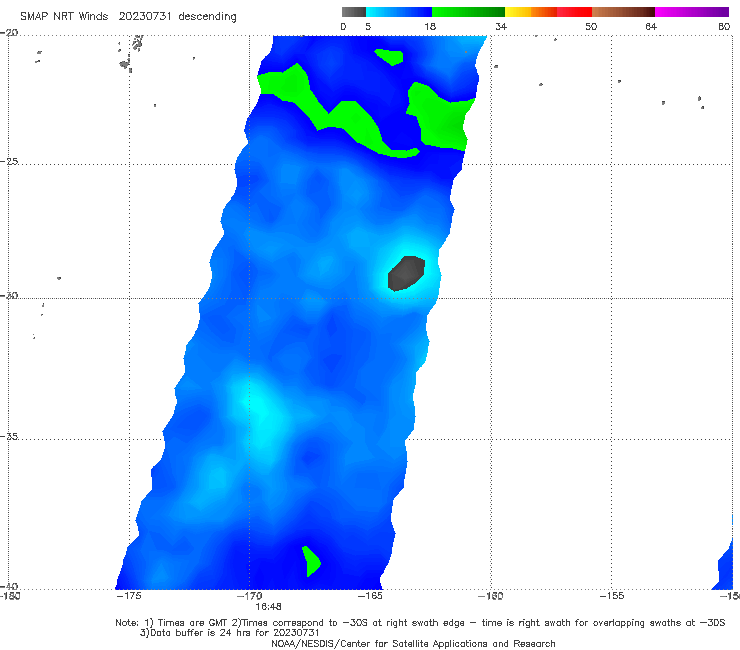
Task: Click the color bar label '18'
Action: (430, 27)
